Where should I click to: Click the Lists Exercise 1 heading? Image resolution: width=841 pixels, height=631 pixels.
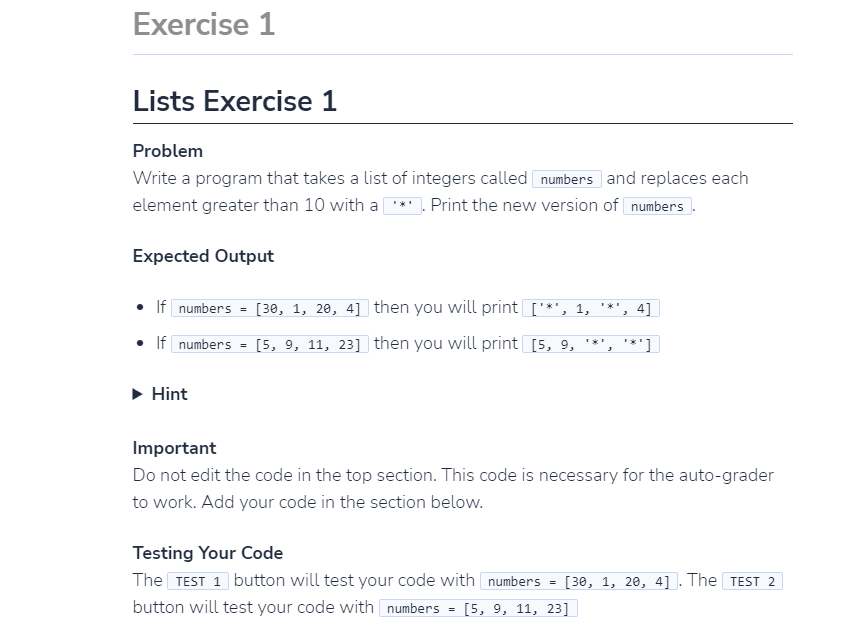(x=235, y=101)
